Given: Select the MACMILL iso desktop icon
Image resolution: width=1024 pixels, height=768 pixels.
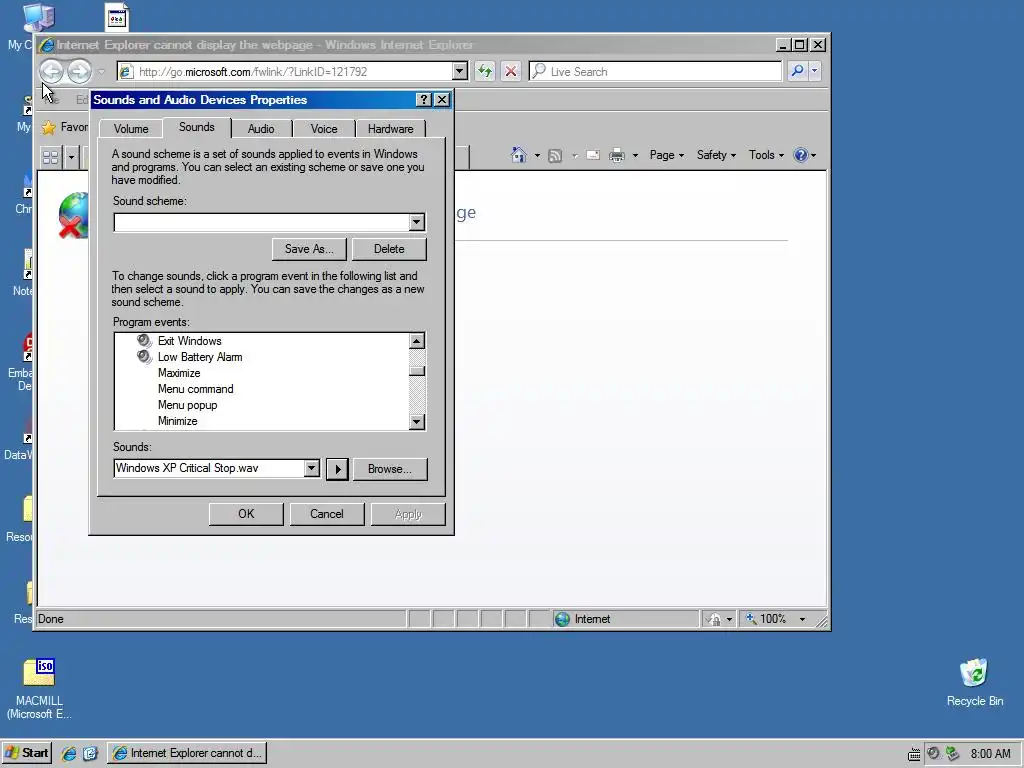Looking at the screenshot, I should tap(39, 673).
